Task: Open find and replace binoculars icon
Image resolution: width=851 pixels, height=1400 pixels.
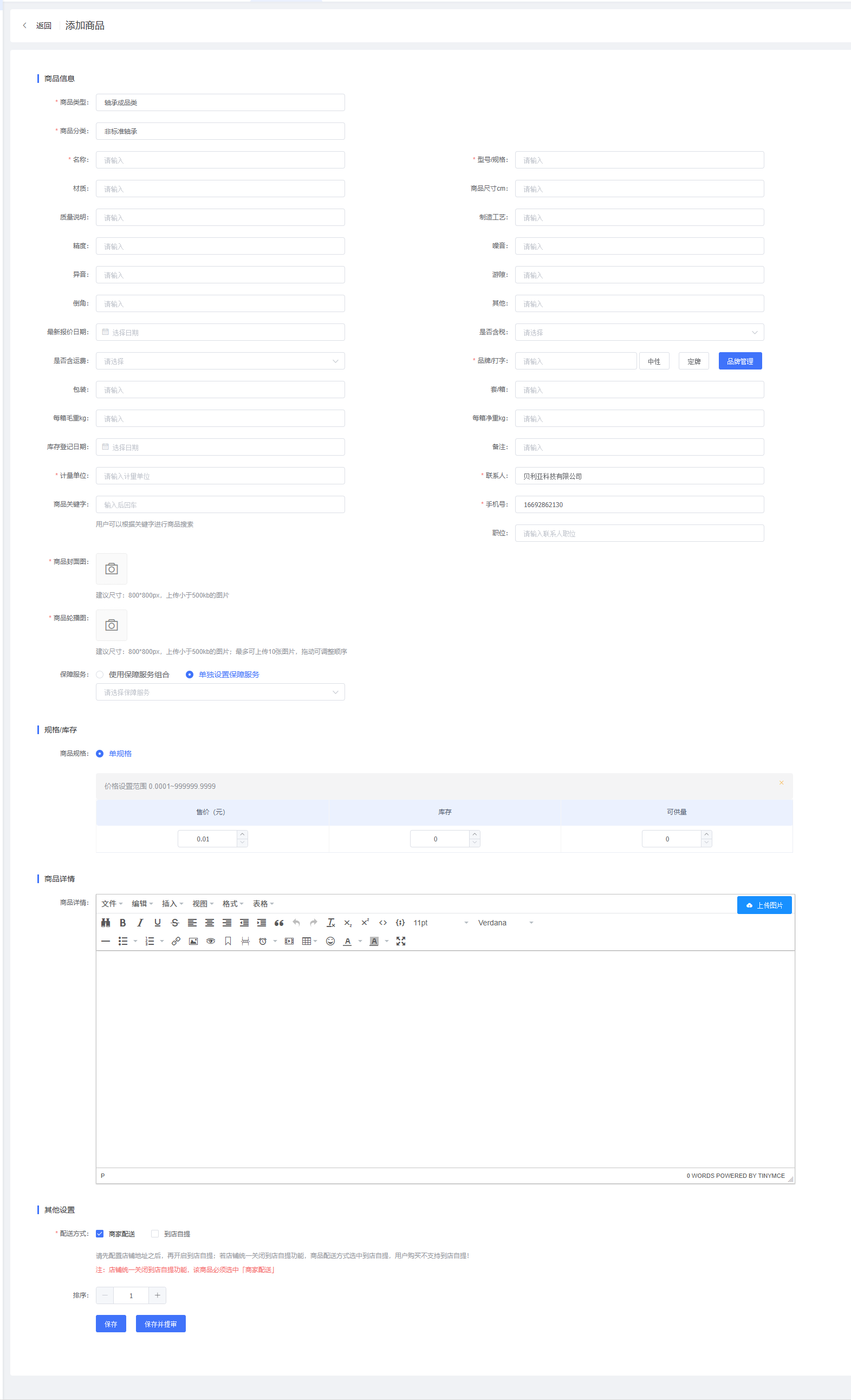Action: (106, 923)
